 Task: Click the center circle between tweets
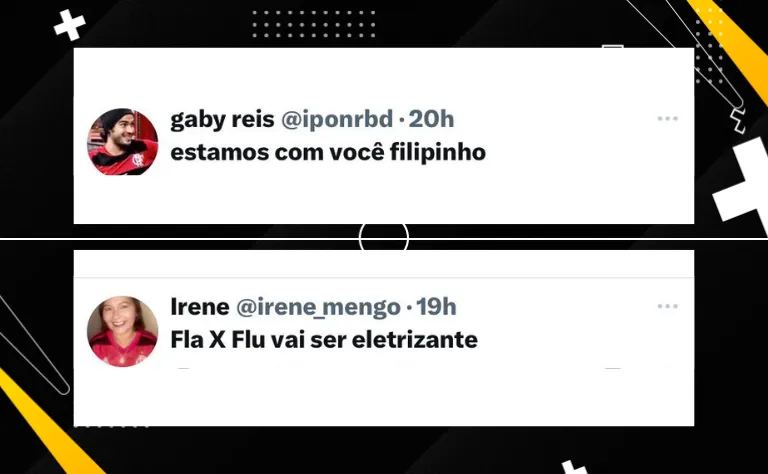tap(384, 238)
